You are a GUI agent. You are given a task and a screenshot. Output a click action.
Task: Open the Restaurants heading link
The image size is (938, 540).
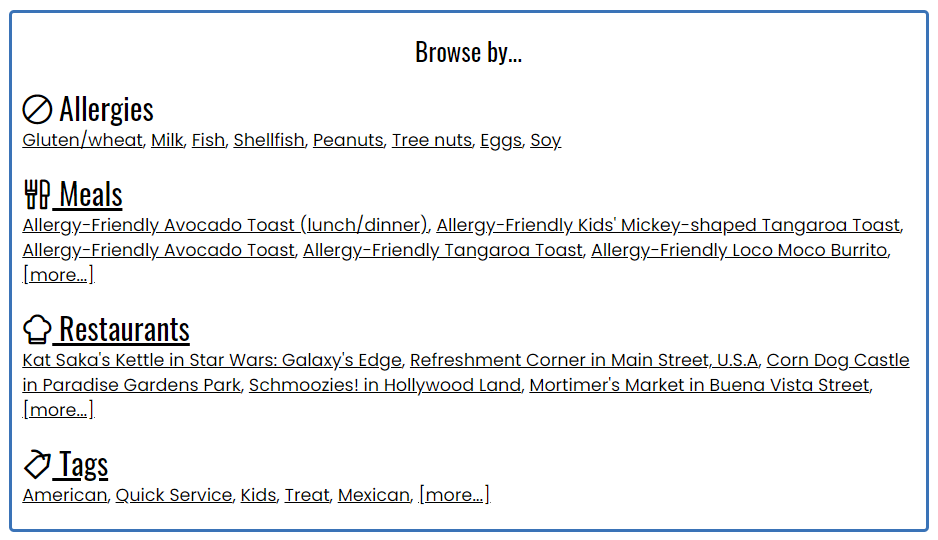[124, 330]
